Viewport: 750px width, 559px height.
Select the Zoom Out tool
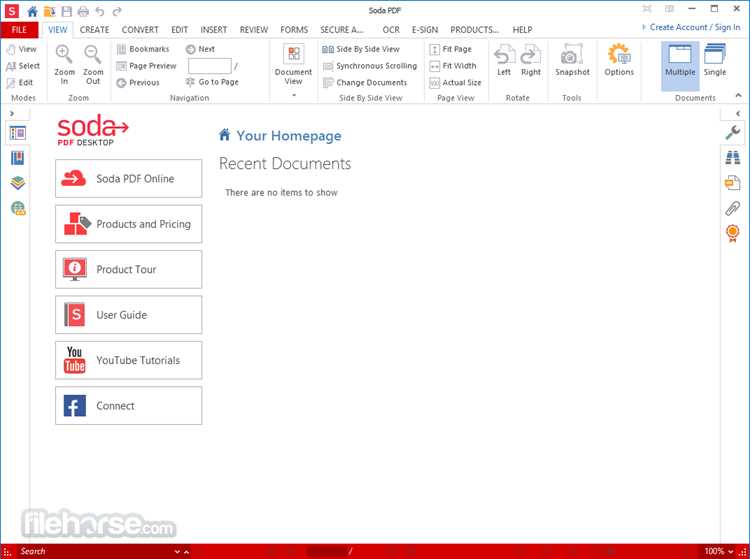point(93,65)
